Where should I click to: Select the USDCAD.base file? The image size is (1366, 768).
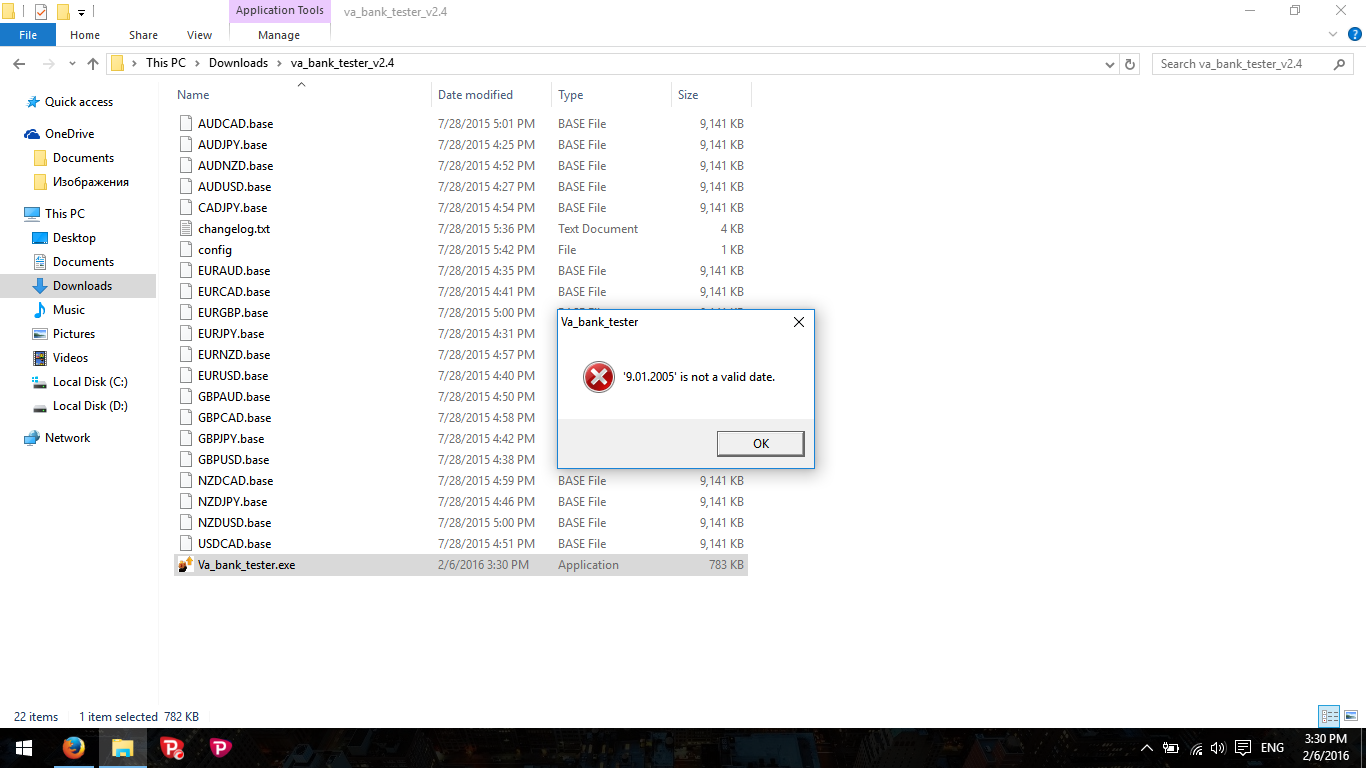point(235,544)
